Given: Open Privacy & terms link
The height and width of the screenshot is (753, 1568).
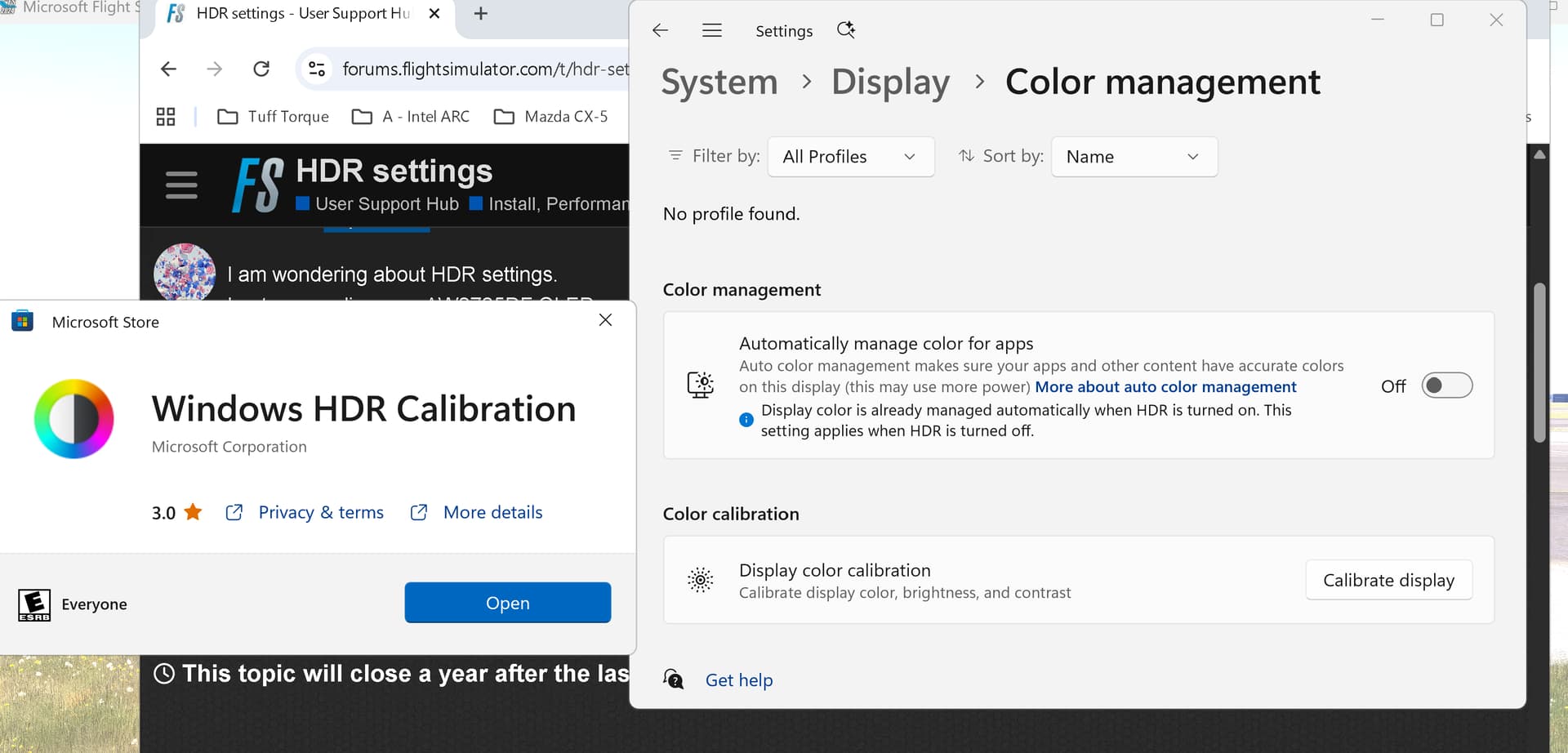Looking at the screenshot, I should click(321, 512).
